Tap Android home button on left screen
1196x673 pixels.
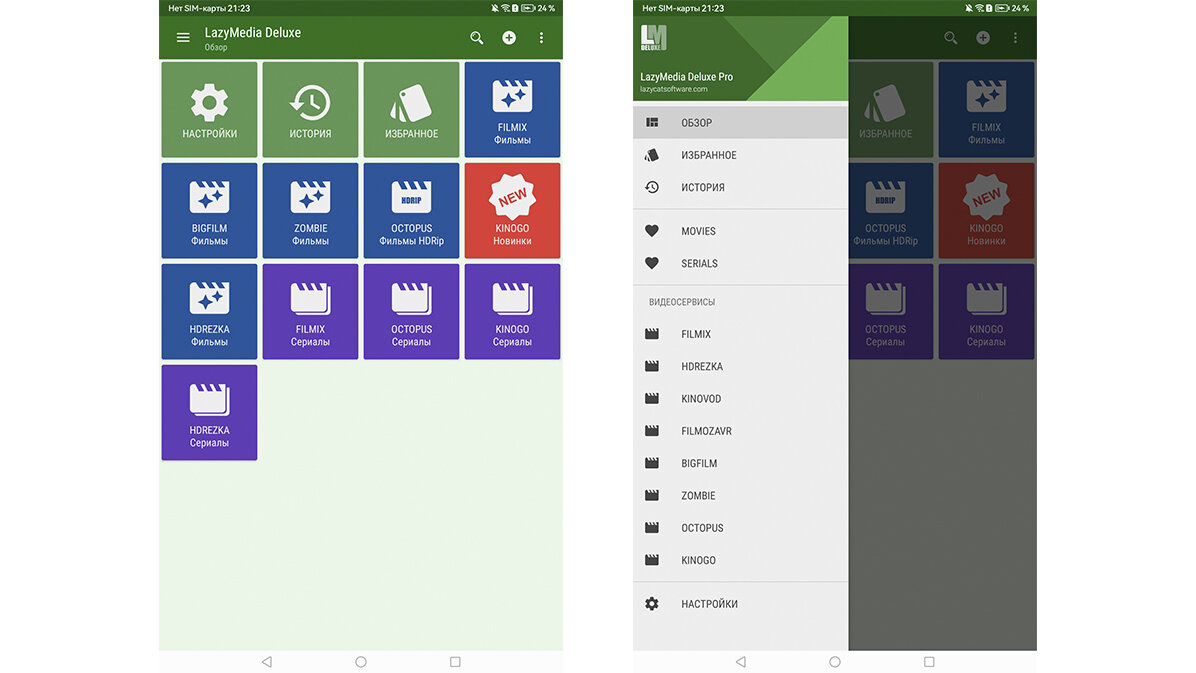tap(361, 662)
